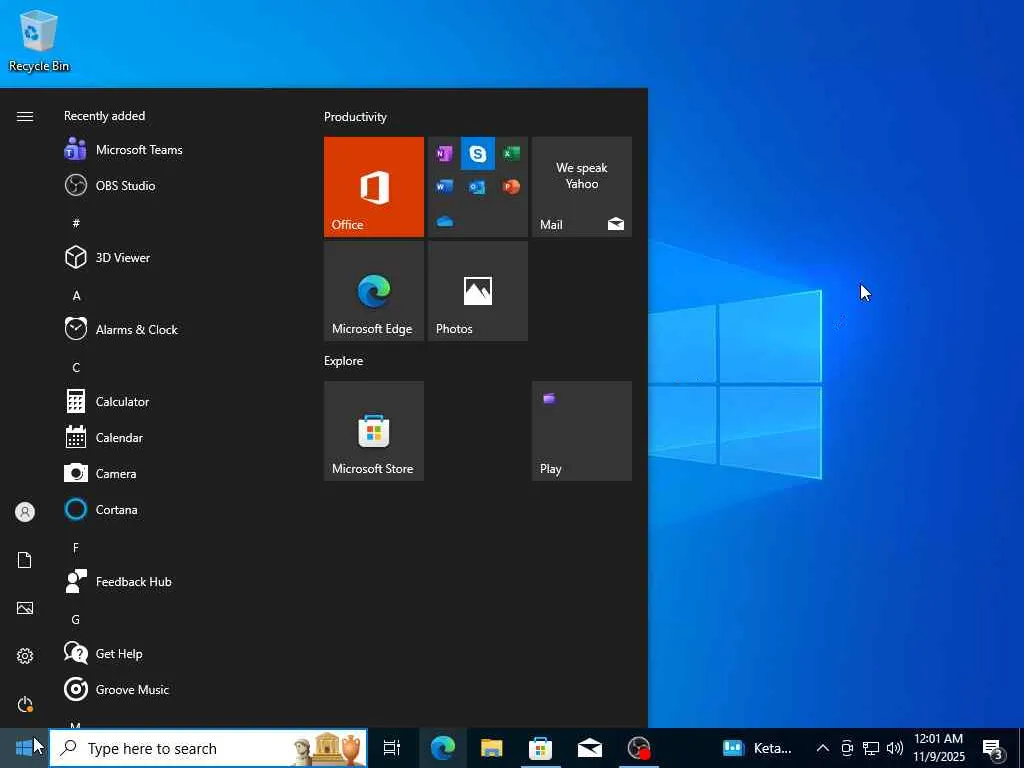Open Skype icon in Office apps tile
Screen dimensions: 1024x768
click(x=477, y=153)
